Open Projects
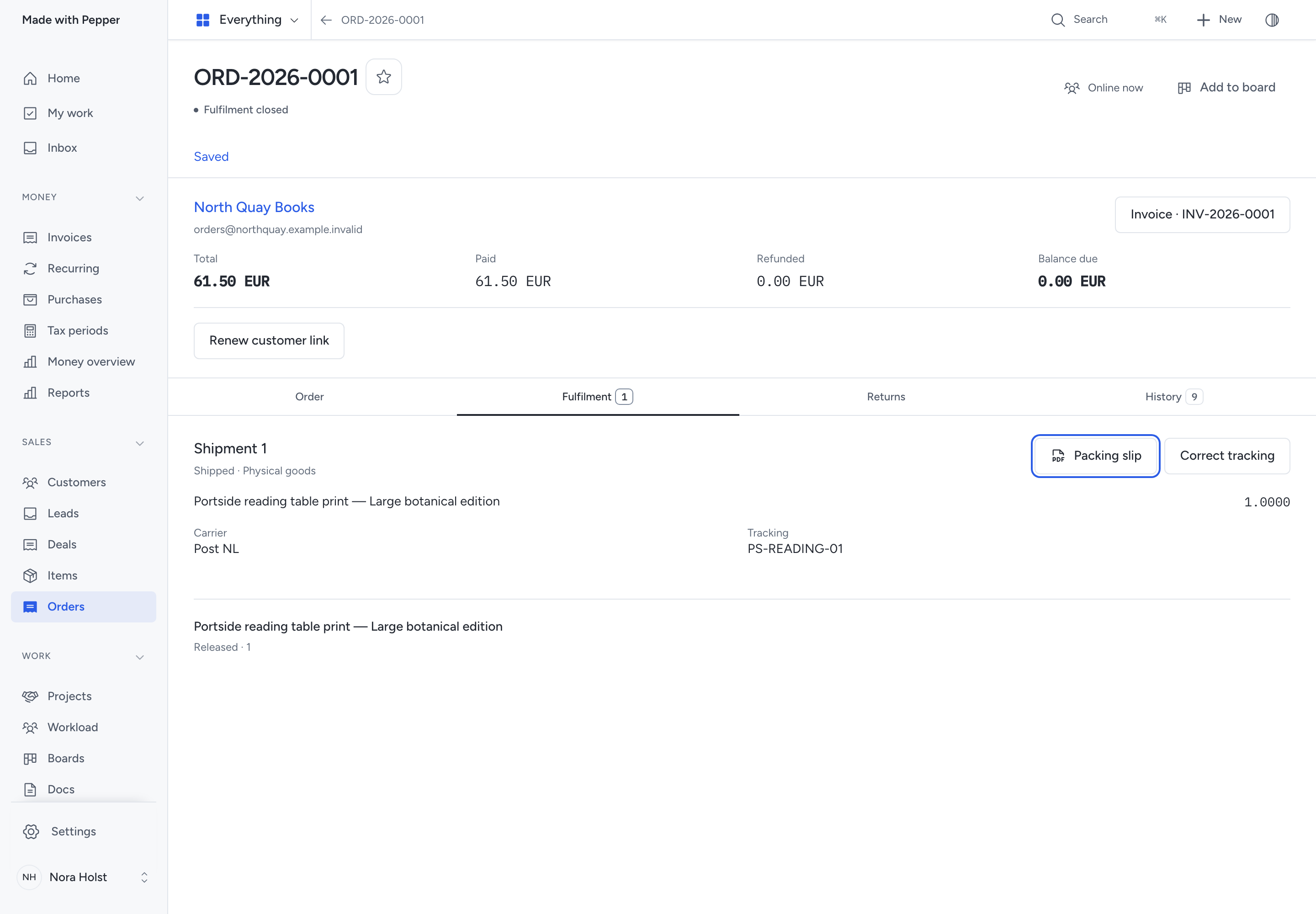Viewport: 1316px width, 914px height. coord(83,696)
